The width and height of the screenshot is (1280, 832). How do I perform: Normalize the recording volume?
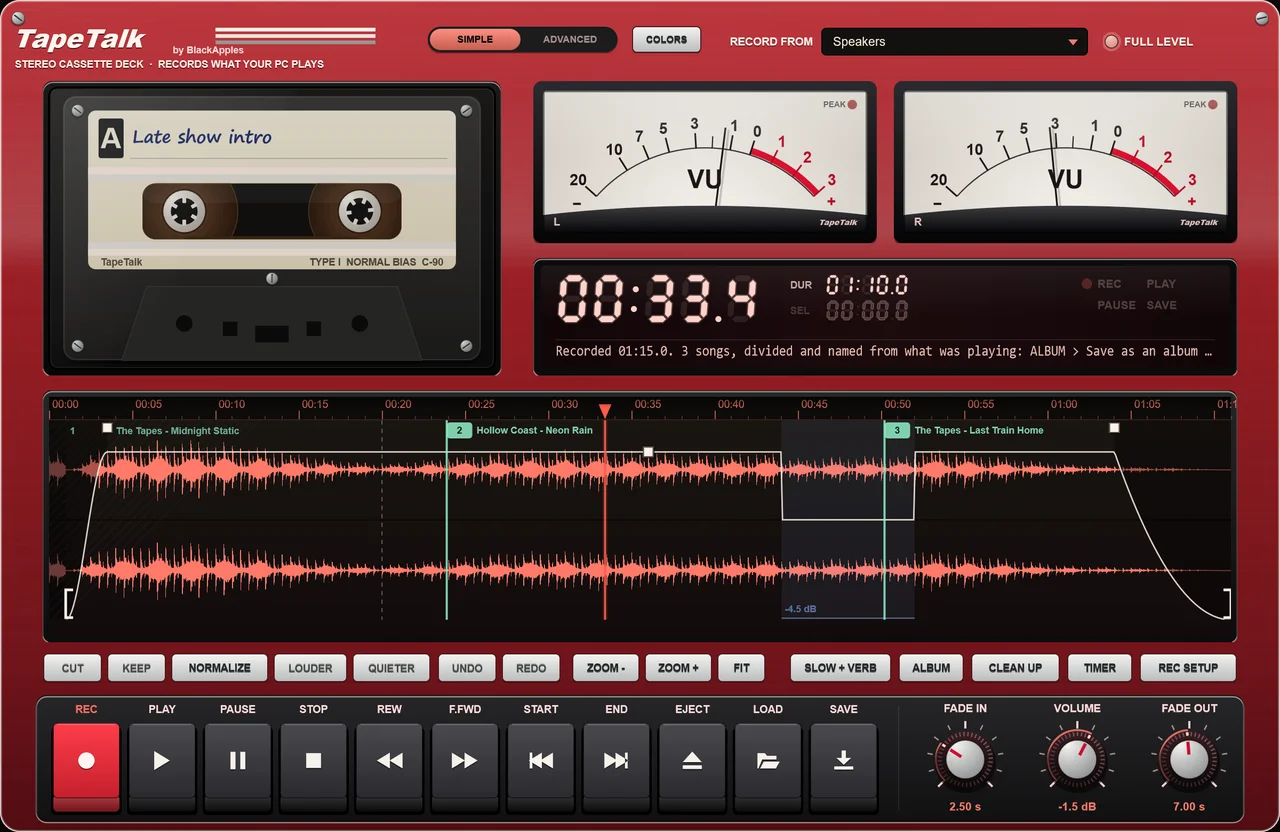tap(220, 668)
